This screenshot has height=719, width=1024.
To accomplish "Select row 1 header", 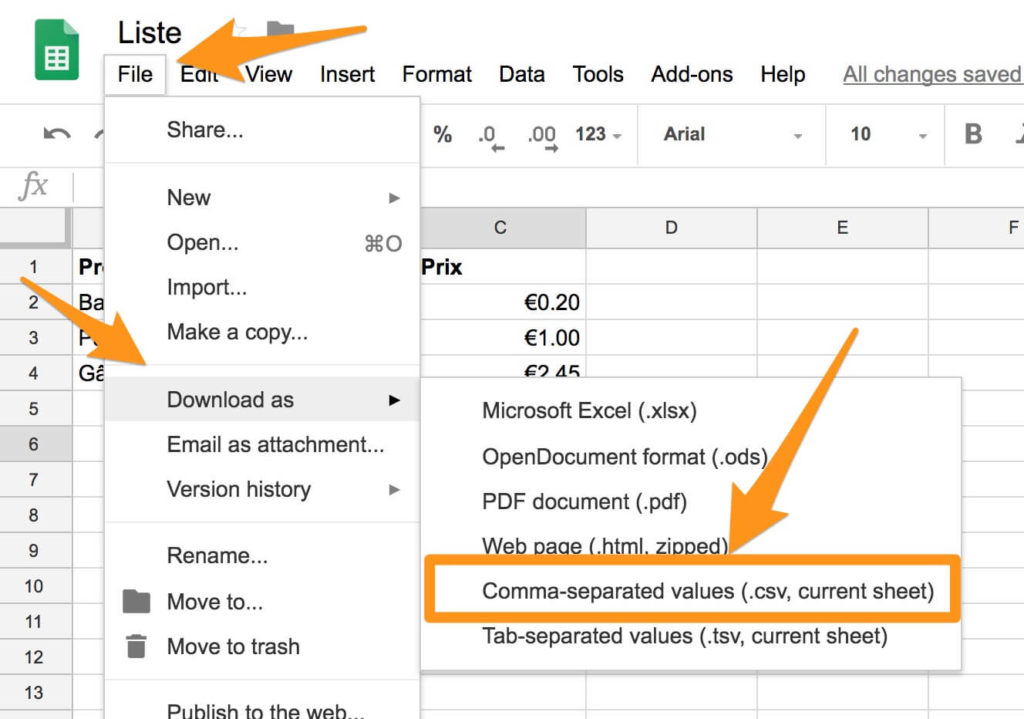I will coord(35,267).
